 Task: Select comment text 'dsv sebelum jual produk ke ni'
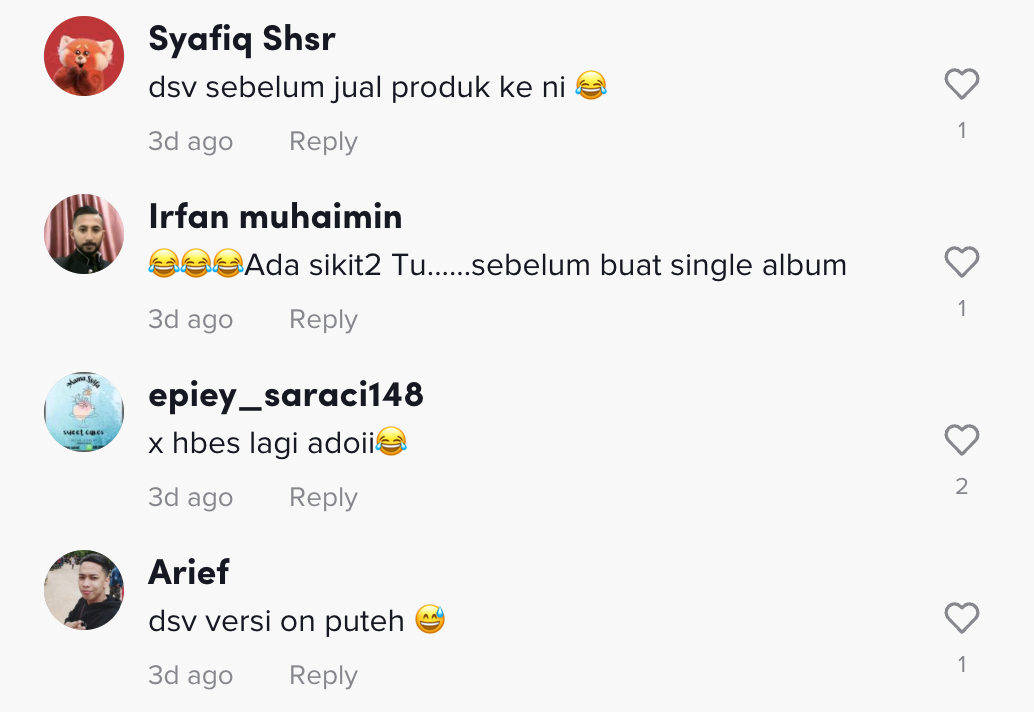[x=357, y=88]
